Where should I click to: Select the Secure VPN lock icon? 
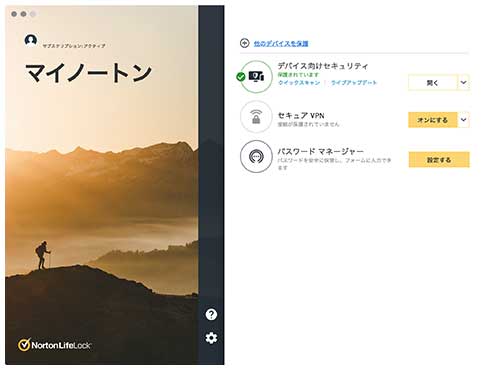(256, 117)
